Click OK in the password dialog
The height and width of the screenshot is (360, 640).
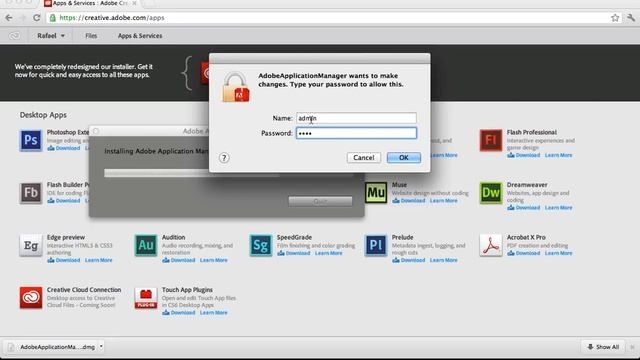(404, 158)
